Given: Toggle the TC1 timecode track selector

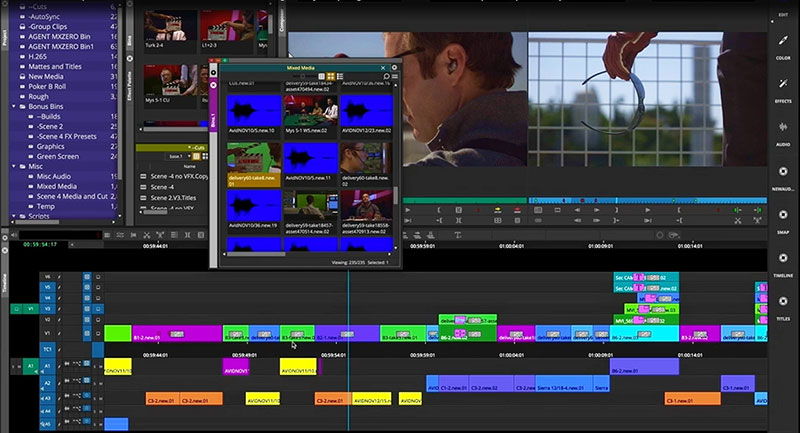Looking at the screenshot, I should pos(47,349).
